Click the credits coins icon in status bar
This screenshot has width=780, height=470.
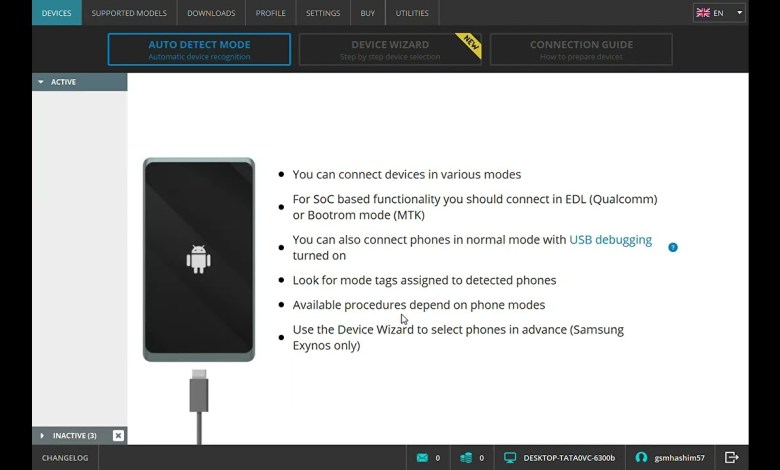click(466, 458)
